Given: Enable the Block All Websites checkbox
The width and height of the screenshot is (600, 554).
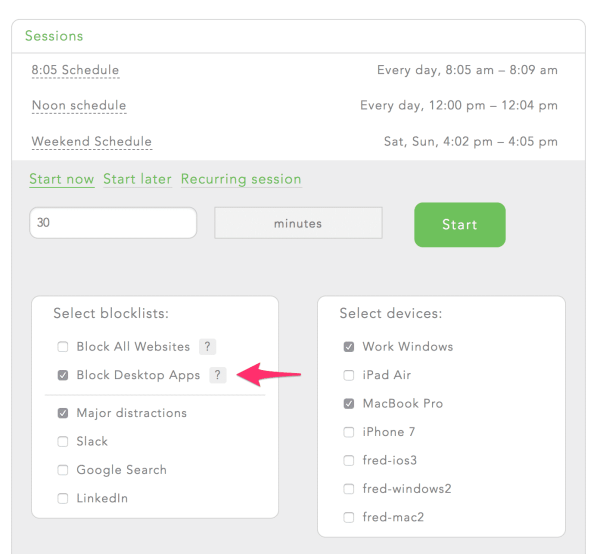Looking at the screenshot, I should [63, 347].
